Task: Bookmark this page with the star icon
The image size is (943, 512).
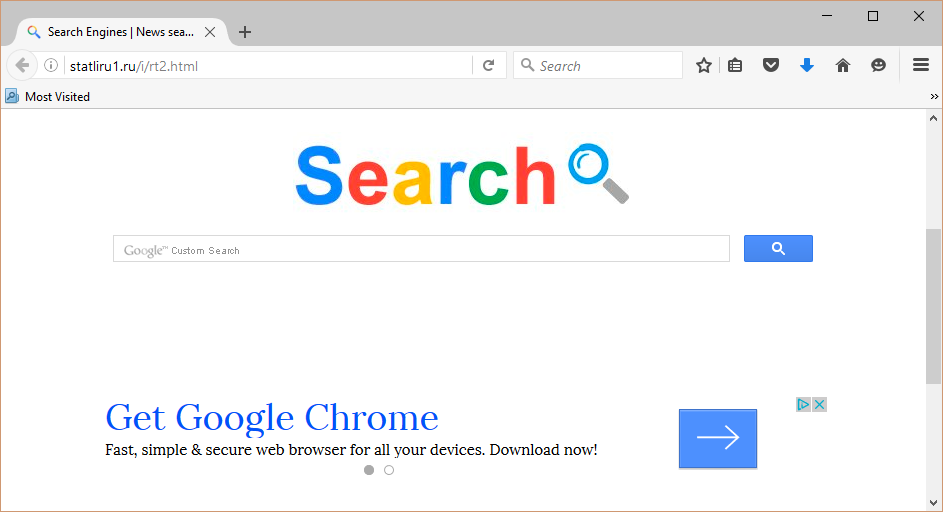Action: click(x=704, y=66)
